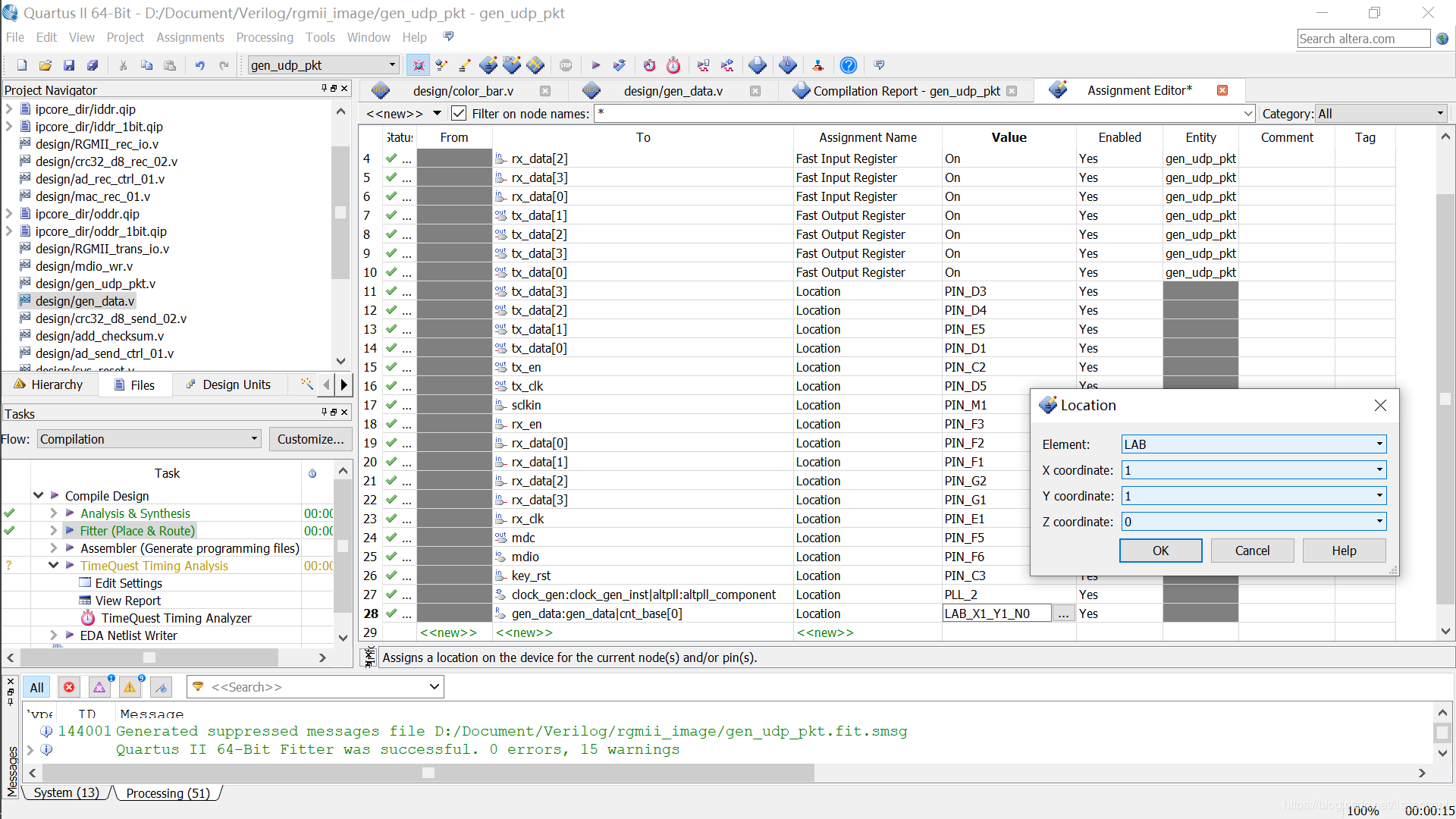The image size is (1456, 819).
Task: Open the Category All dropdown
Action: pos(1381,114)
